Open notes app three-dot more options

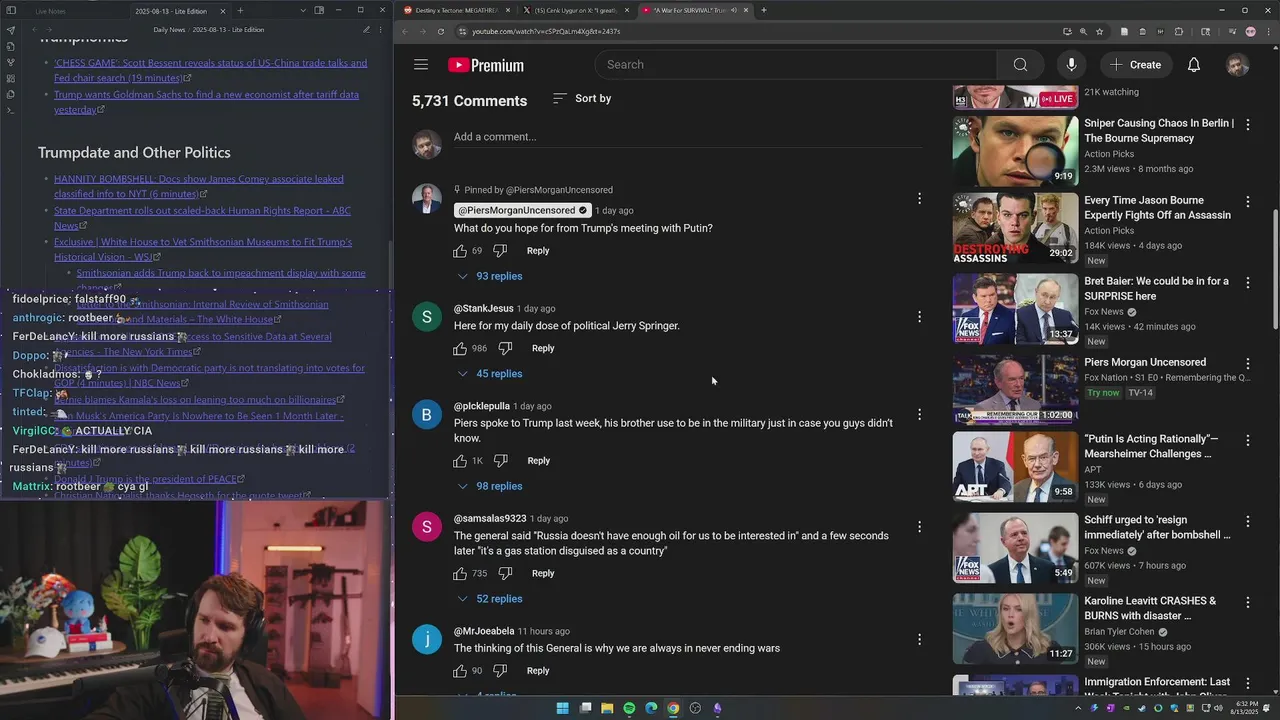point(380,30)
